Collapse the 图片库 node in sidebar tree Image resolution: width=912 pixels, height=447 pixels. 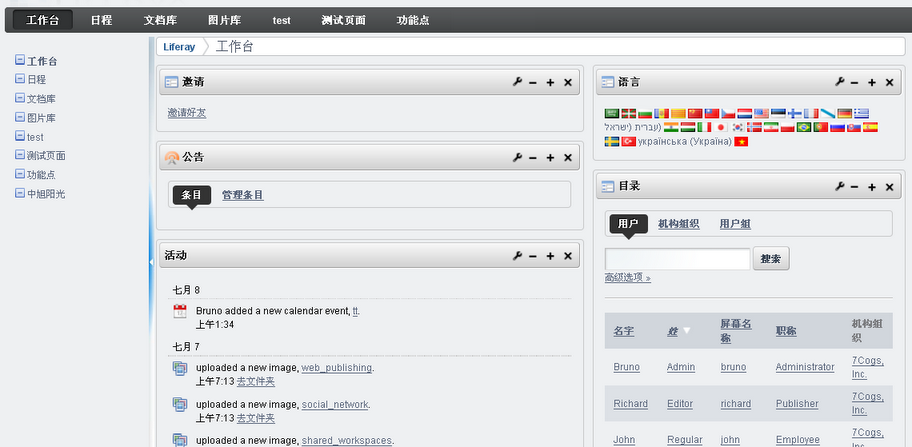20,117
